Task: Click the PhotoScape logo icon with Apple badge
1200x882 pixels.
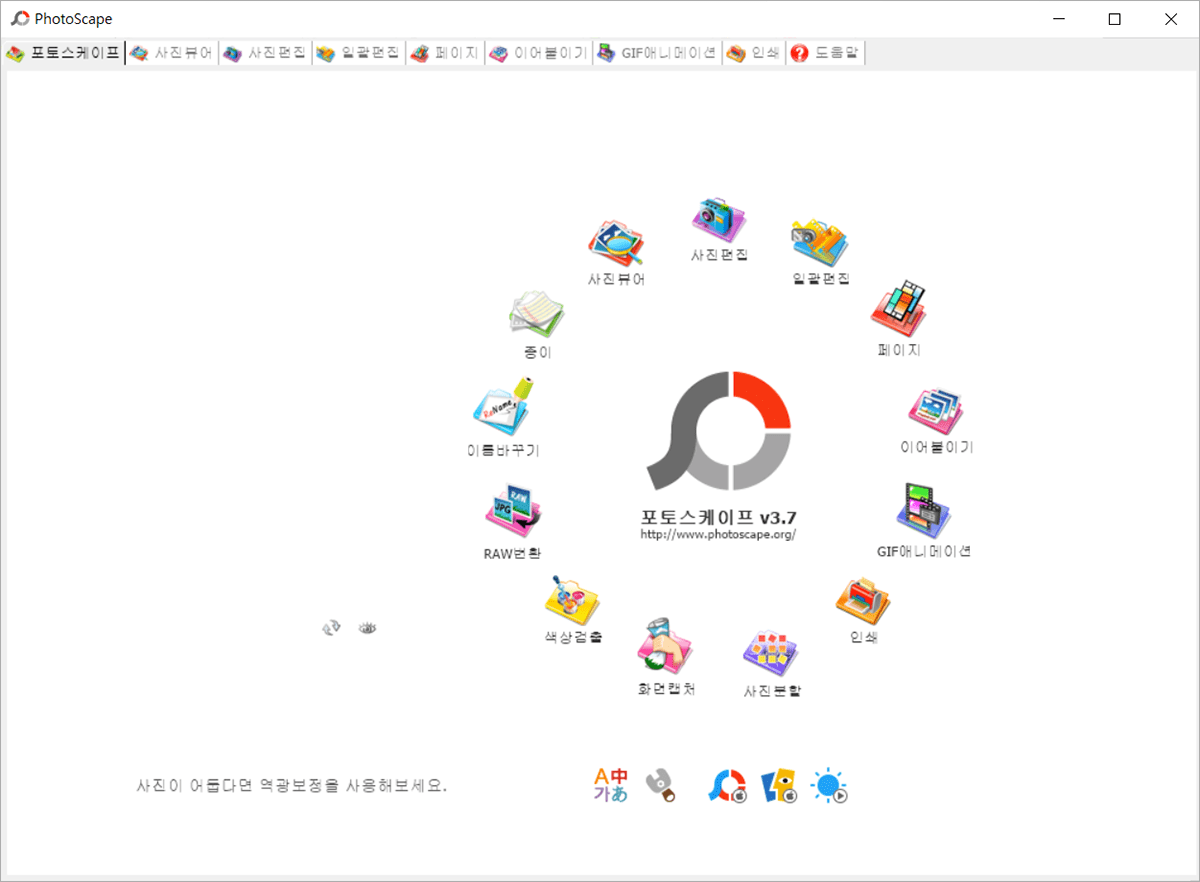Action: point(728,786)
